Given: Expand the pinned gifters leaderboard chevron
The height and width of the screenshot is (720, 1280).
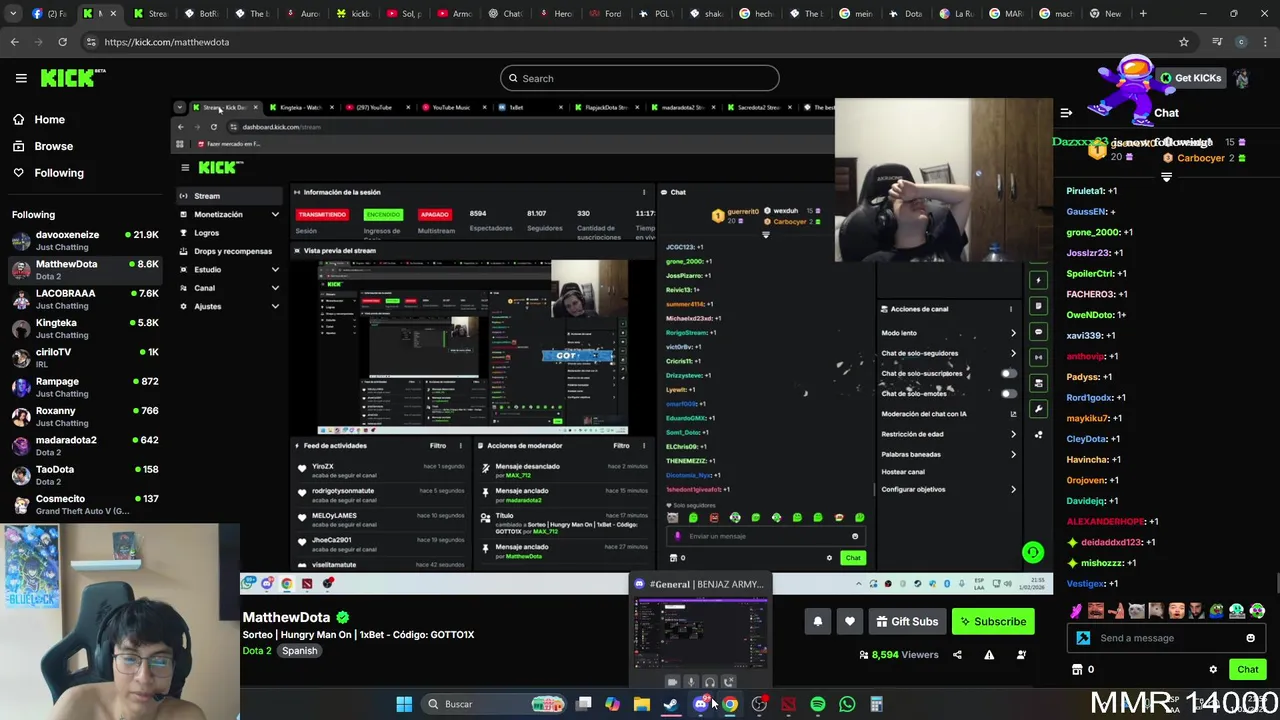Looking at the screenshot, I should (x=1166, y=177).
